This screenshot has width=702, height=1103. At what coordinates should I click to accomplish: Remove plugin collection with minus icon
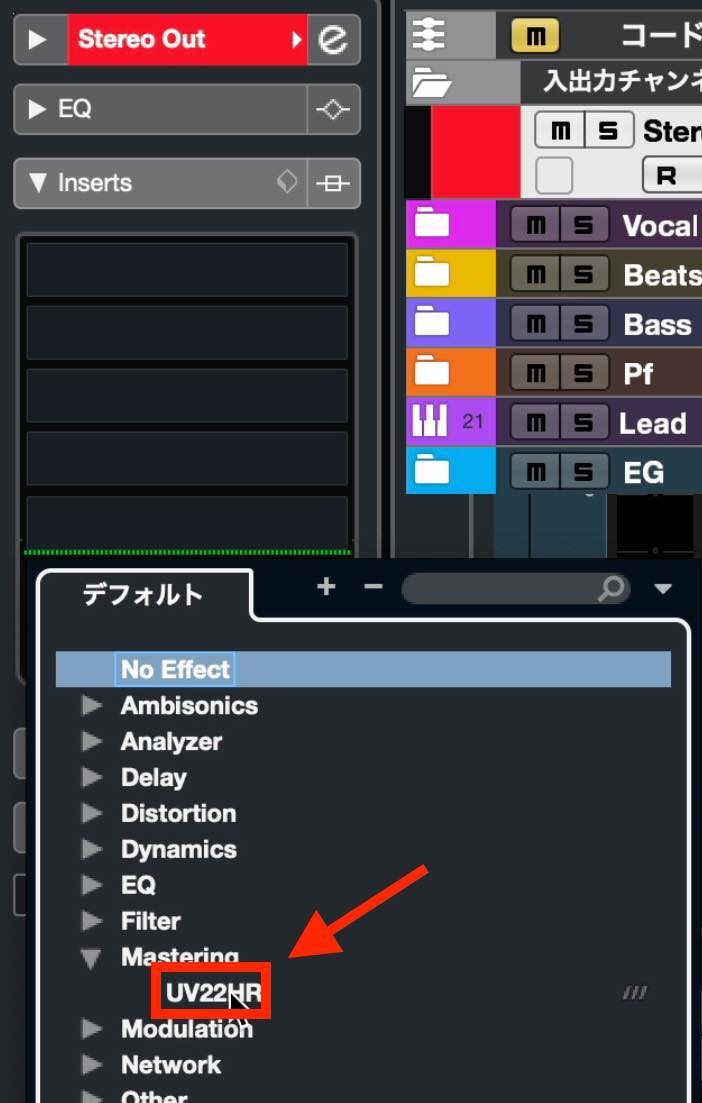(x=374, y=586)
